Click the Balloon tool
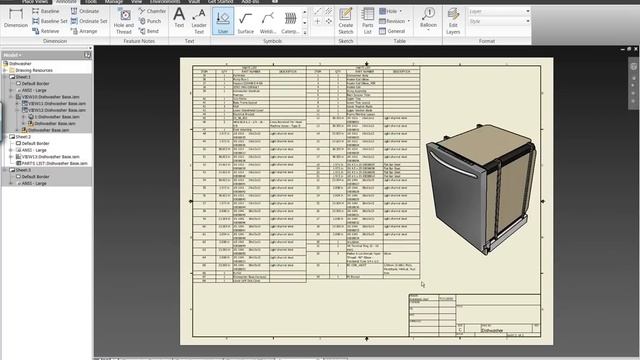 click(428, 17)
